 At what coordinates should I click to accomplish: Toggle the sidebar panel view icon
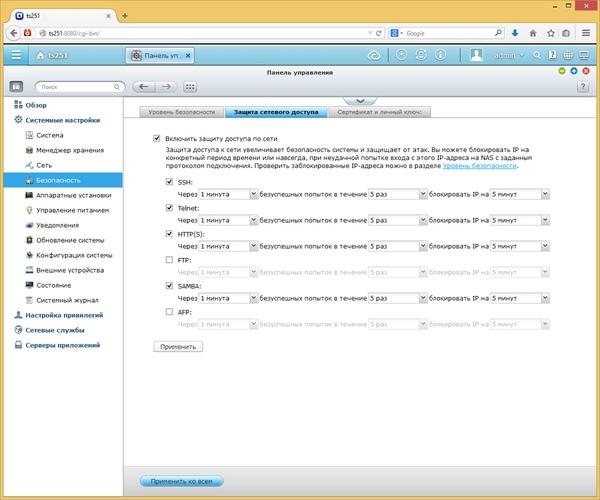[x=16, y=87]
